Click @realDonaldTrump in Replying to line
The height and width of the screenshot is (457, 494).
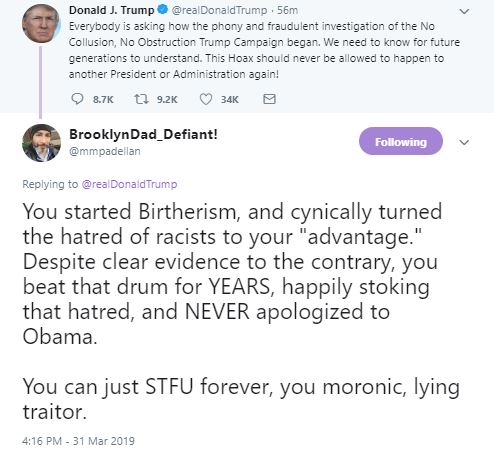point(129,184)
